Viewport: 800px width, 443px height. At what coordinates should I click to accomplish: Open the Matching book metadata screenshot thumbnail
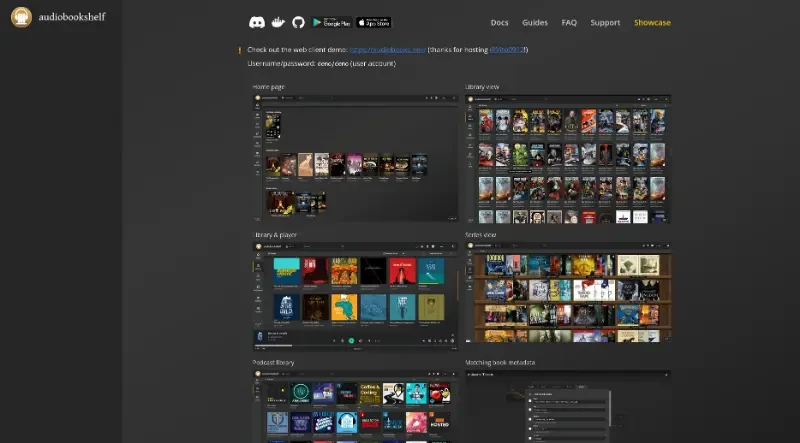pos(568,406)
